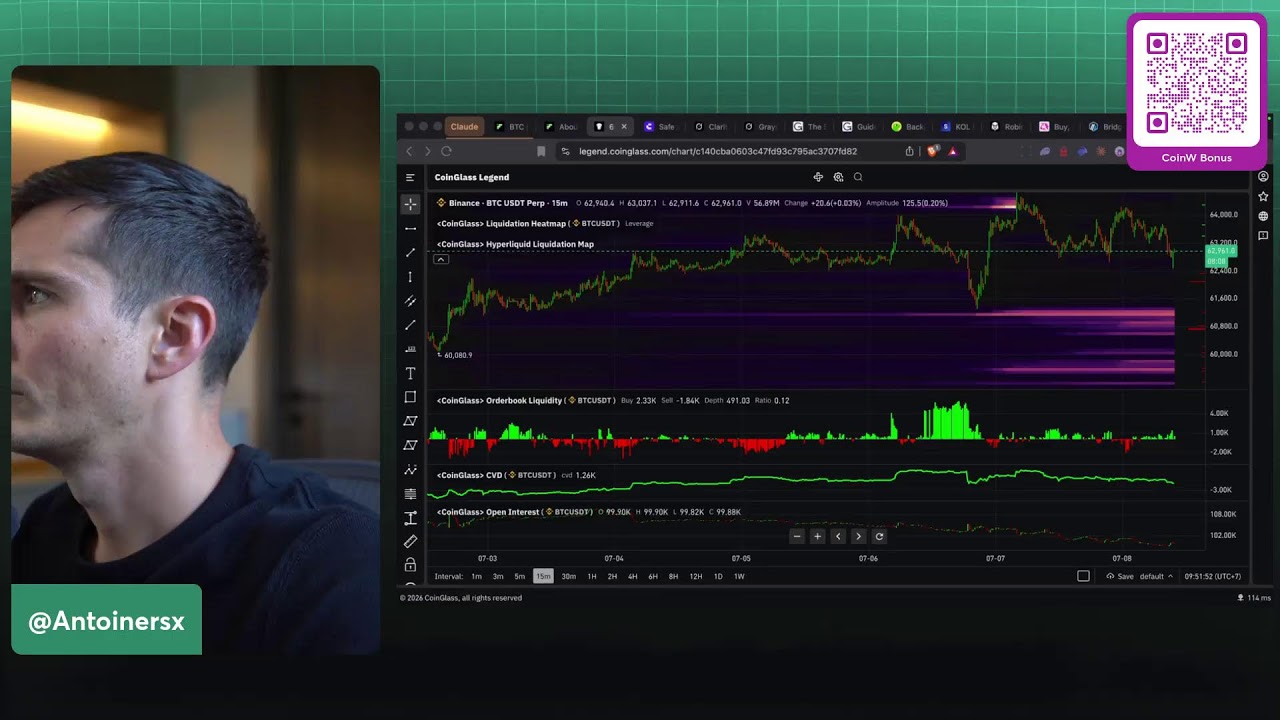Open the indicator settings icon in header
The image size is (1280, 720).
coord(838,177)
